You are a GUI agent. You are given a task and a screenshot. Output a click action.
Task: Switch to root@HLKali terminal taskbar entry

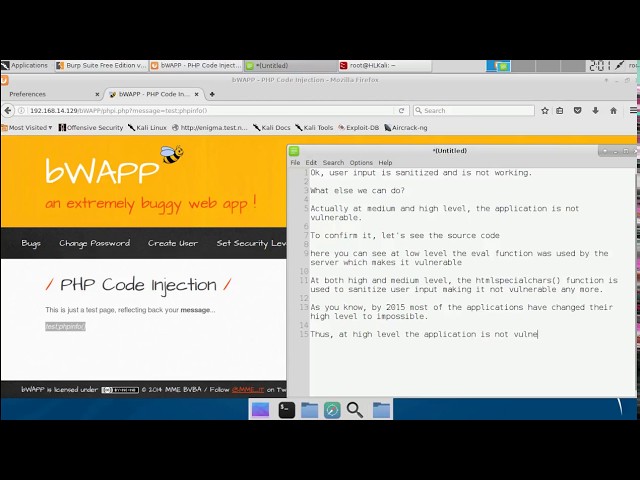pos(385,65)
